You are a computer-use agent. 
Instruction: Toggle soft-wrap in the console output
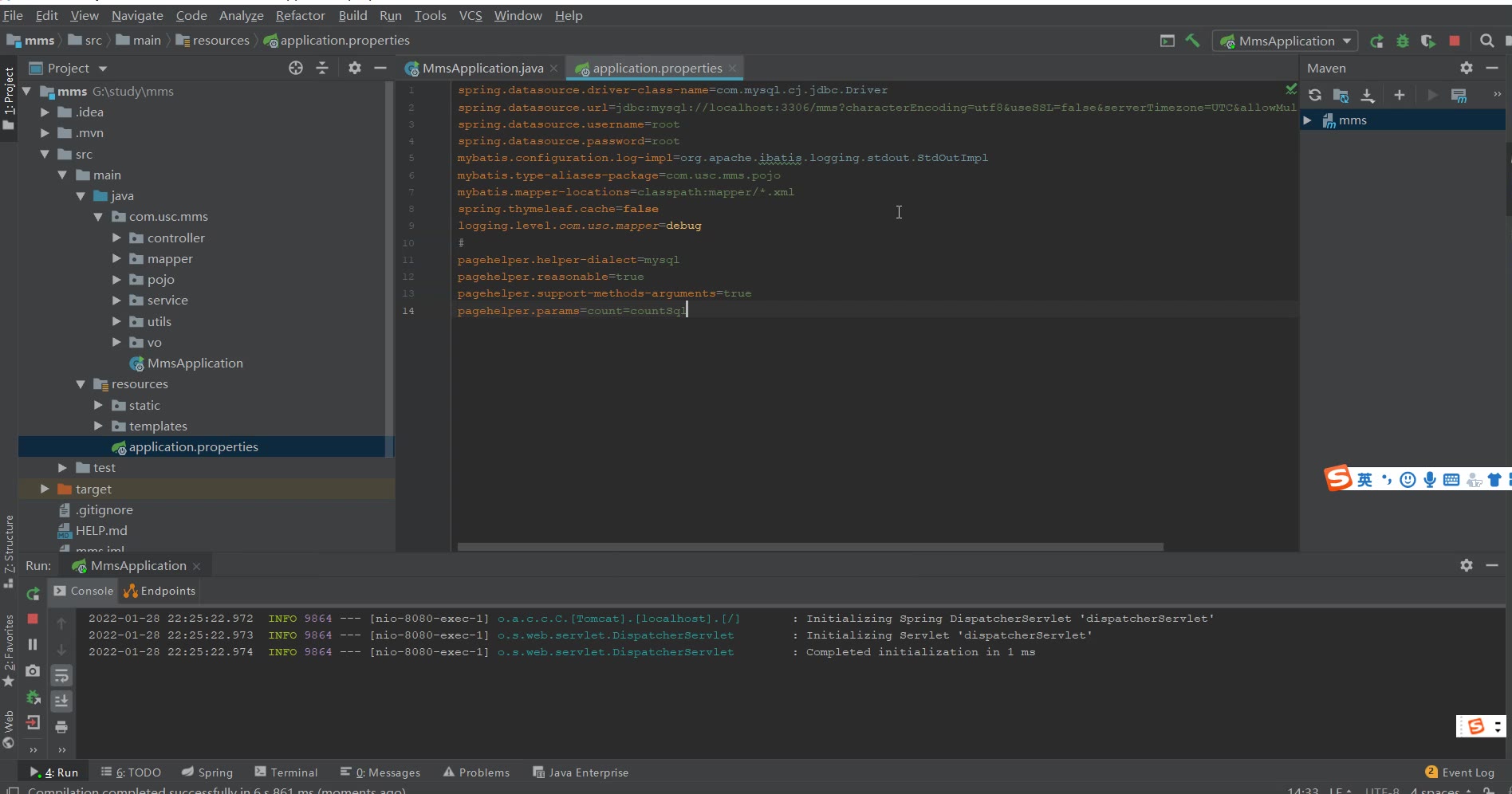click(x=61, y=676)
